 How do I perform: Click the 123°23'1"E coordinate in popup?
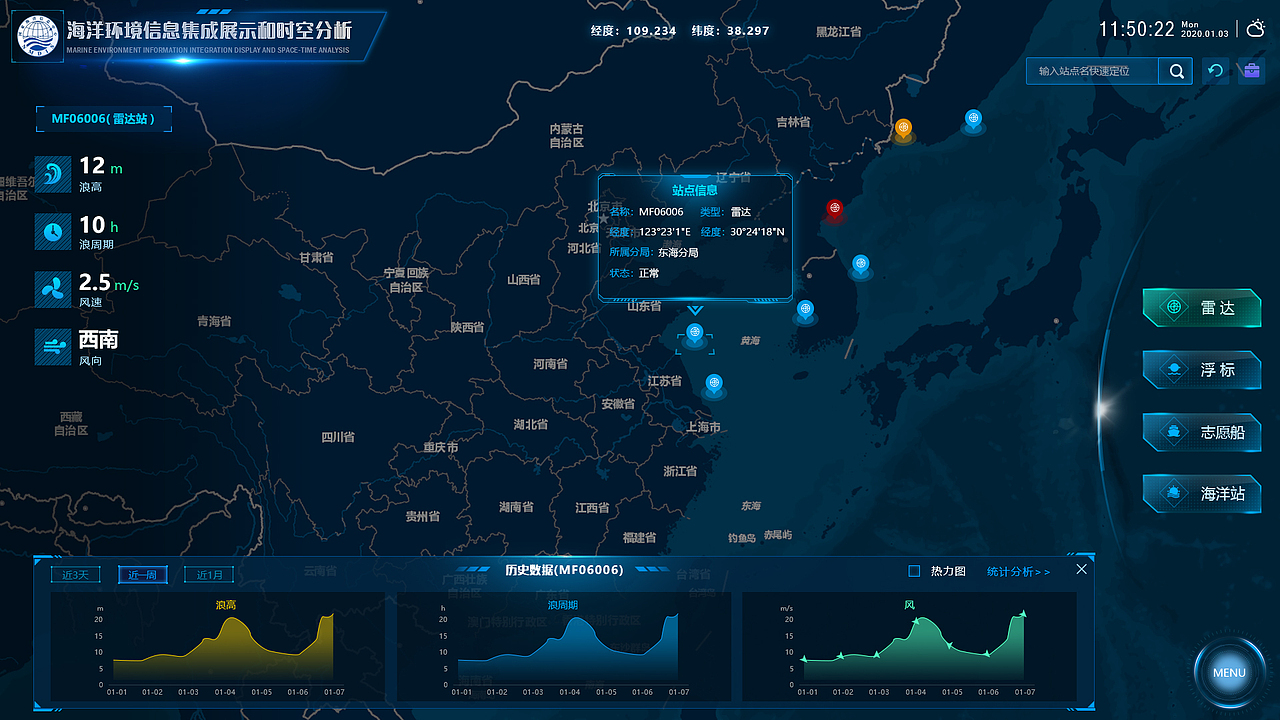pyautogui.click(x=665, y=232)
